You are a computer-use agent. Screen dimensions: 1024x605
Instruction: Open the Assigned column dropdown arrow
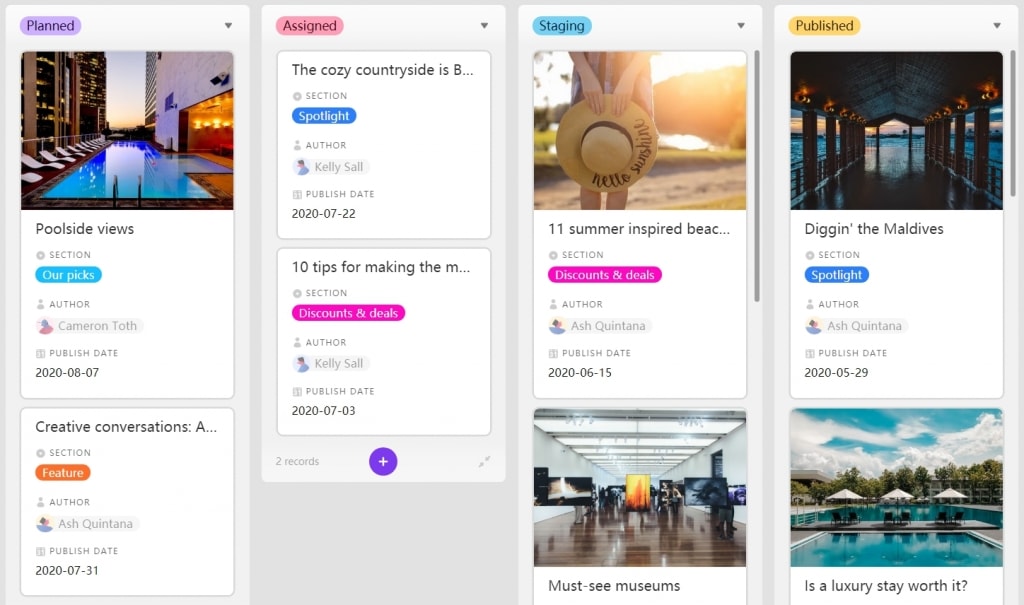(484, 25)
